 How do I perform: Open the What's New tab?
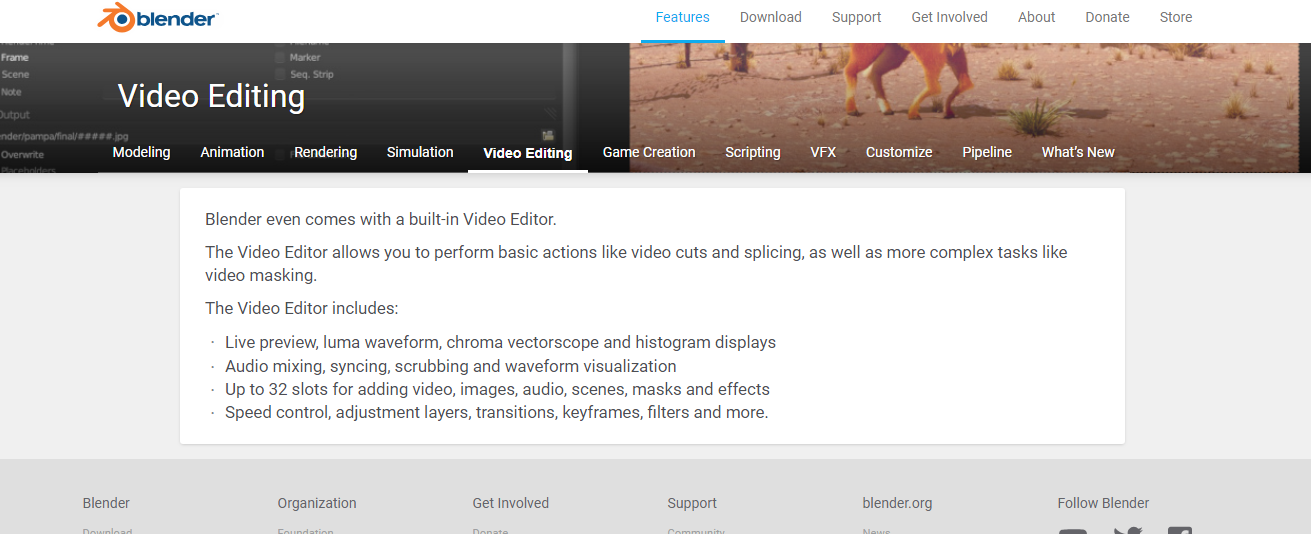tap(1078, 152)
